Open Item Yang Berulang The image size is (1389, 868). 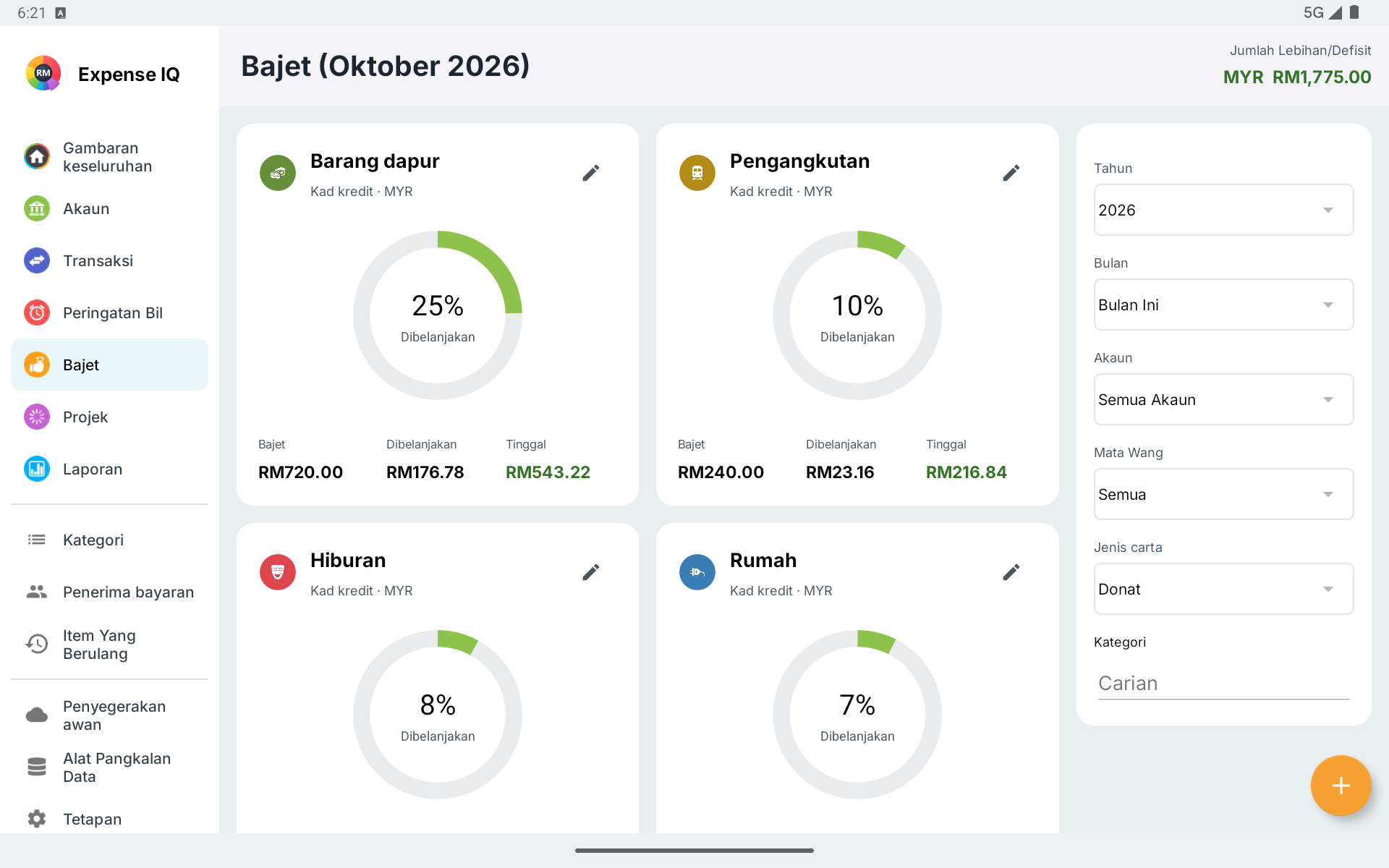109,644
